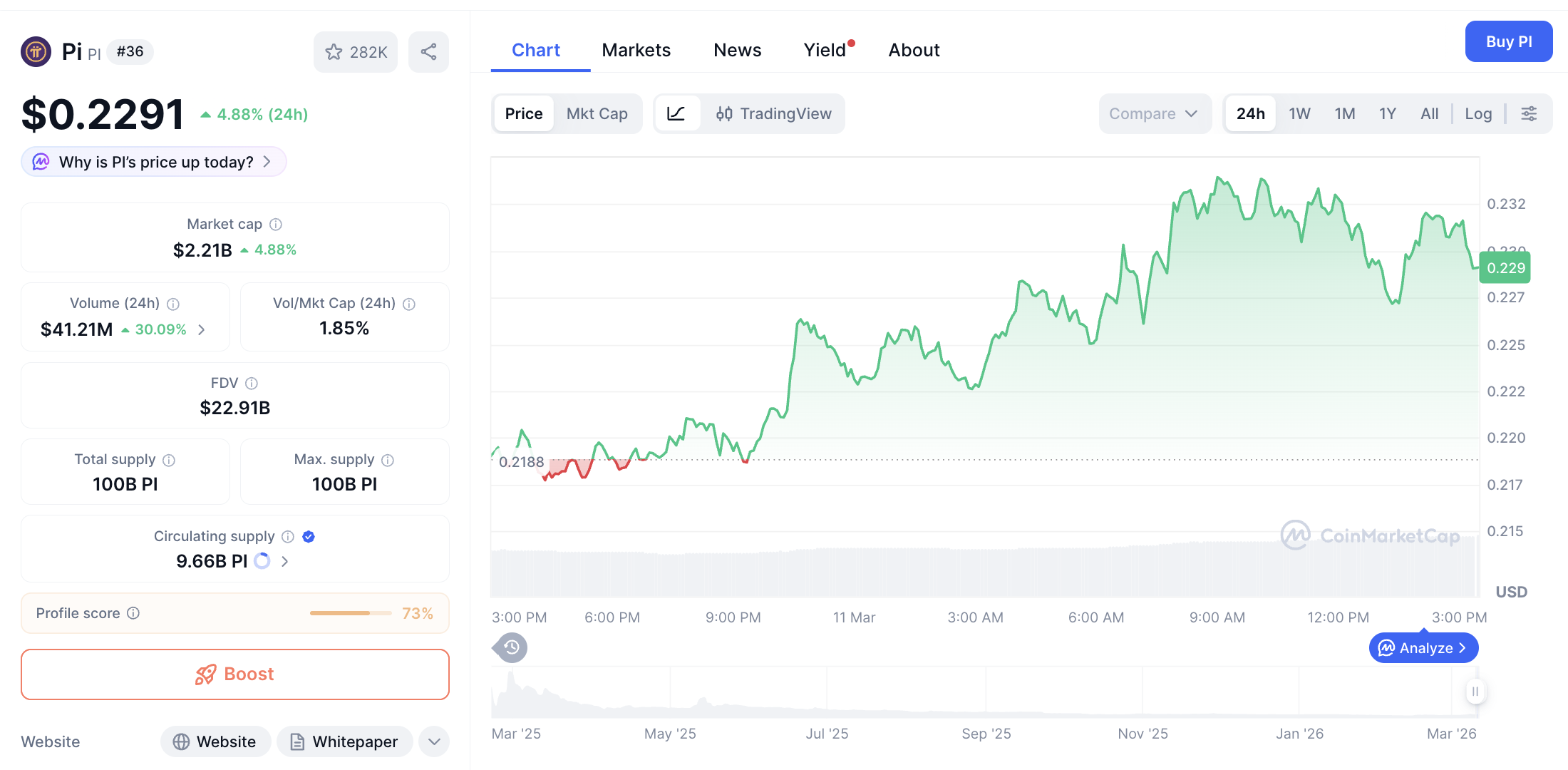Open chart settings sliders icon
The image size is (1568, 770).
point(1529,113)
